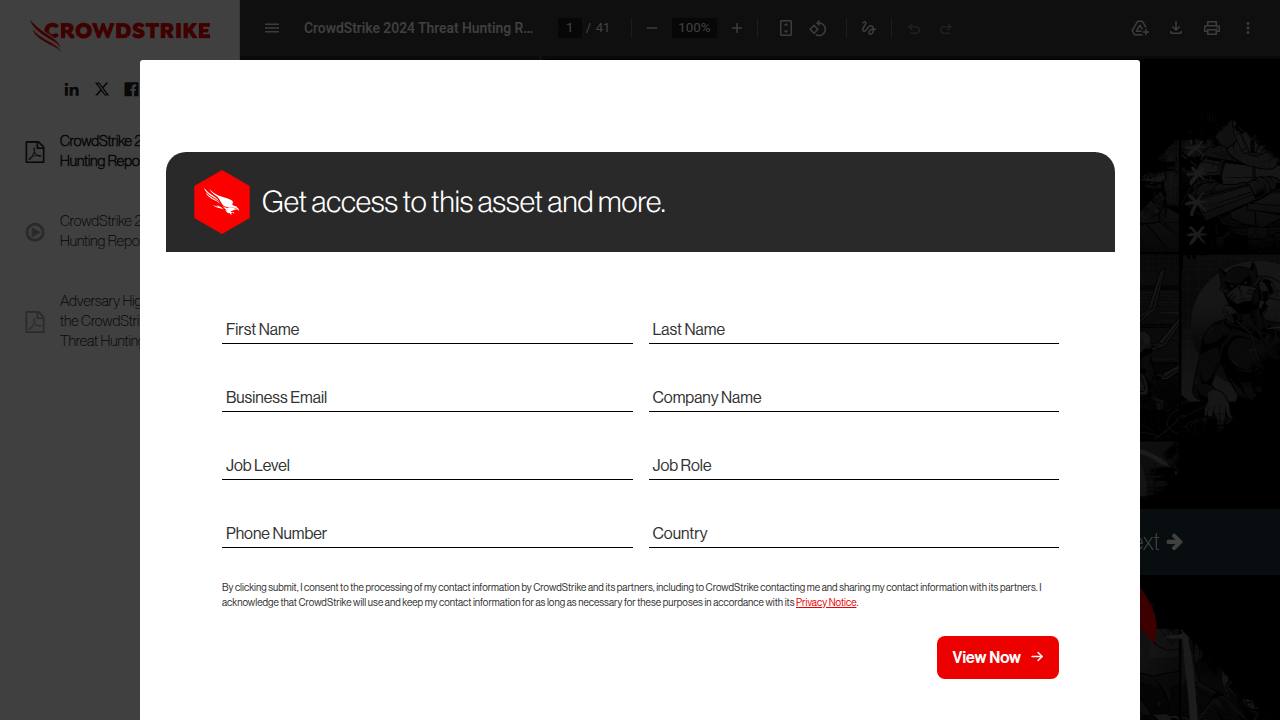Open the Job Role dropdown
This screenshot has width=1280, height=720.
(854, 465)
